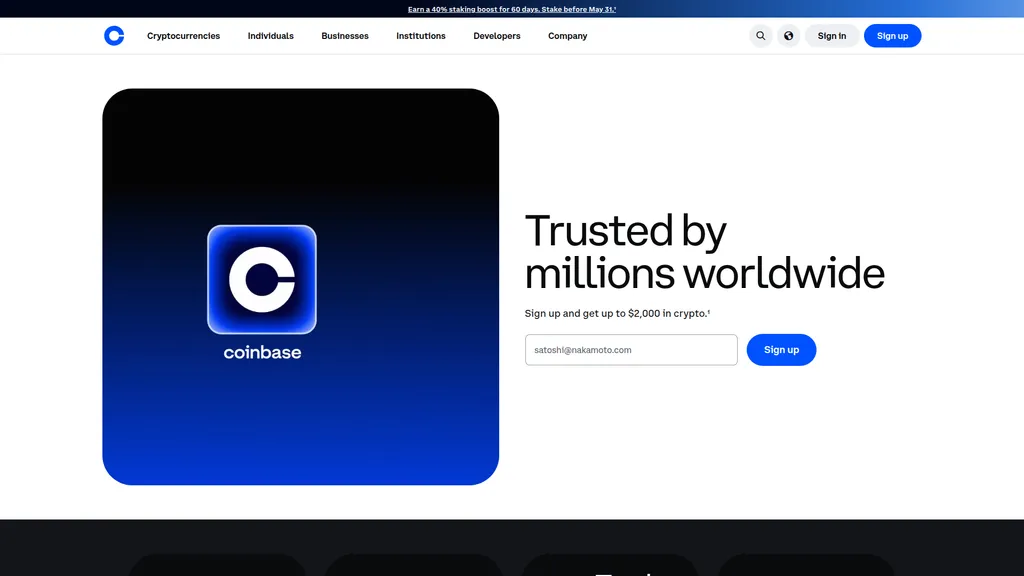Click the Coinbase logo in navbar
Viewport: 1024px width, 576px height.
(114, 36)
